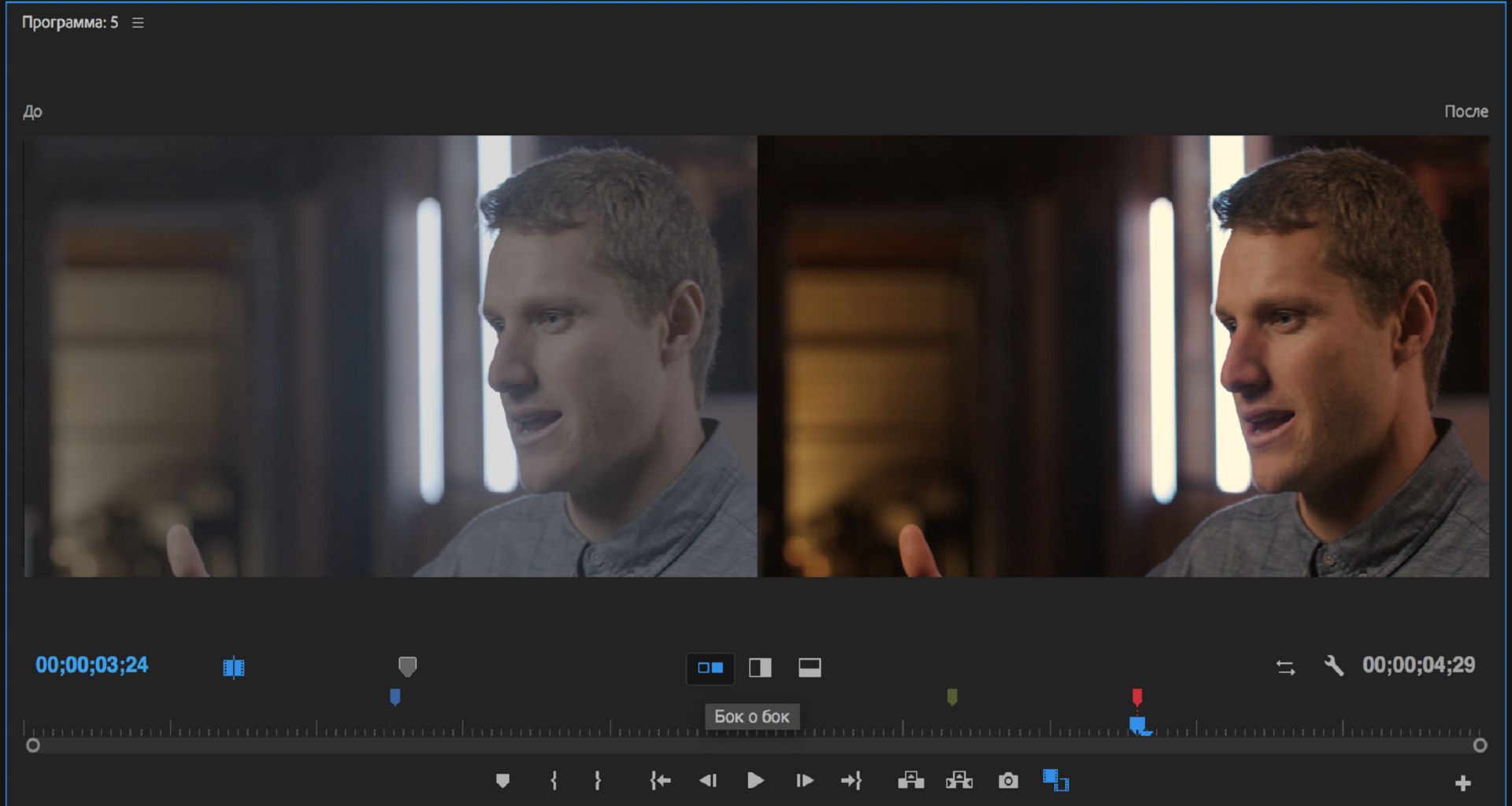Go to the Out point
The height and width of the screenshot is (806, 1512).
point(851,781)
